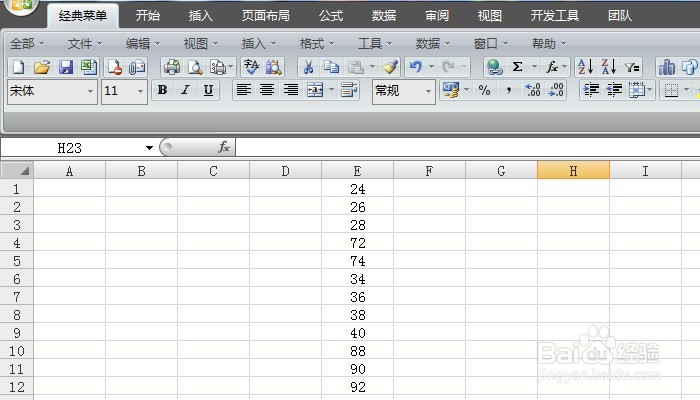The image size is (700, 400).
Task: Cut the selection with the scissors icon
Action: [308, 67]
